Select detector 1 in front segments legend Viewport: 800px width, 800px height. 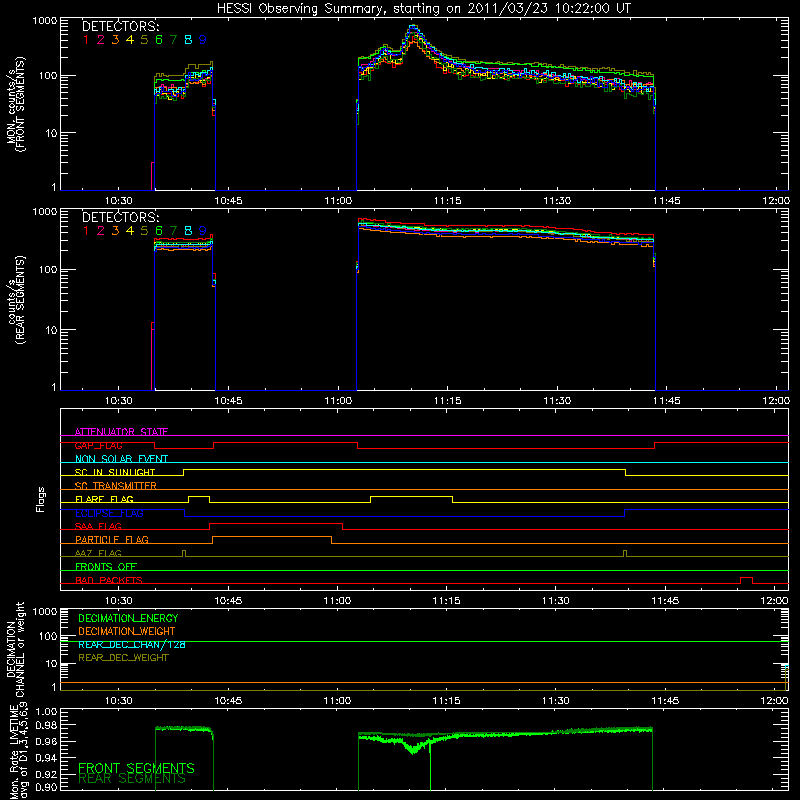pos(86,40)
